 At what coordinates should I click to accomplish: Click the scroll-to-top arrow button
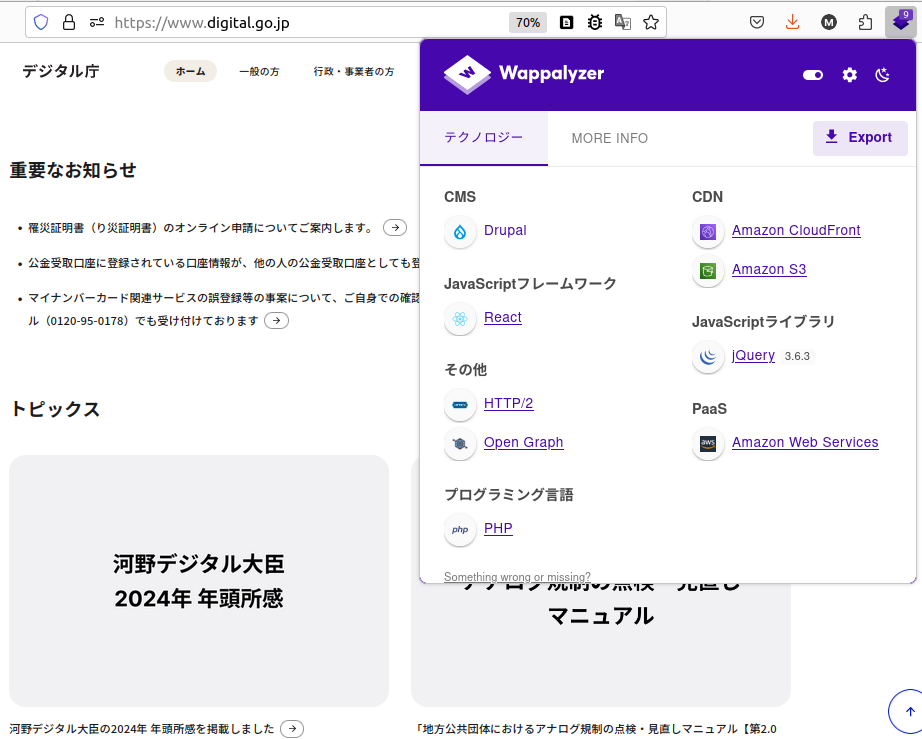point(909,711)
